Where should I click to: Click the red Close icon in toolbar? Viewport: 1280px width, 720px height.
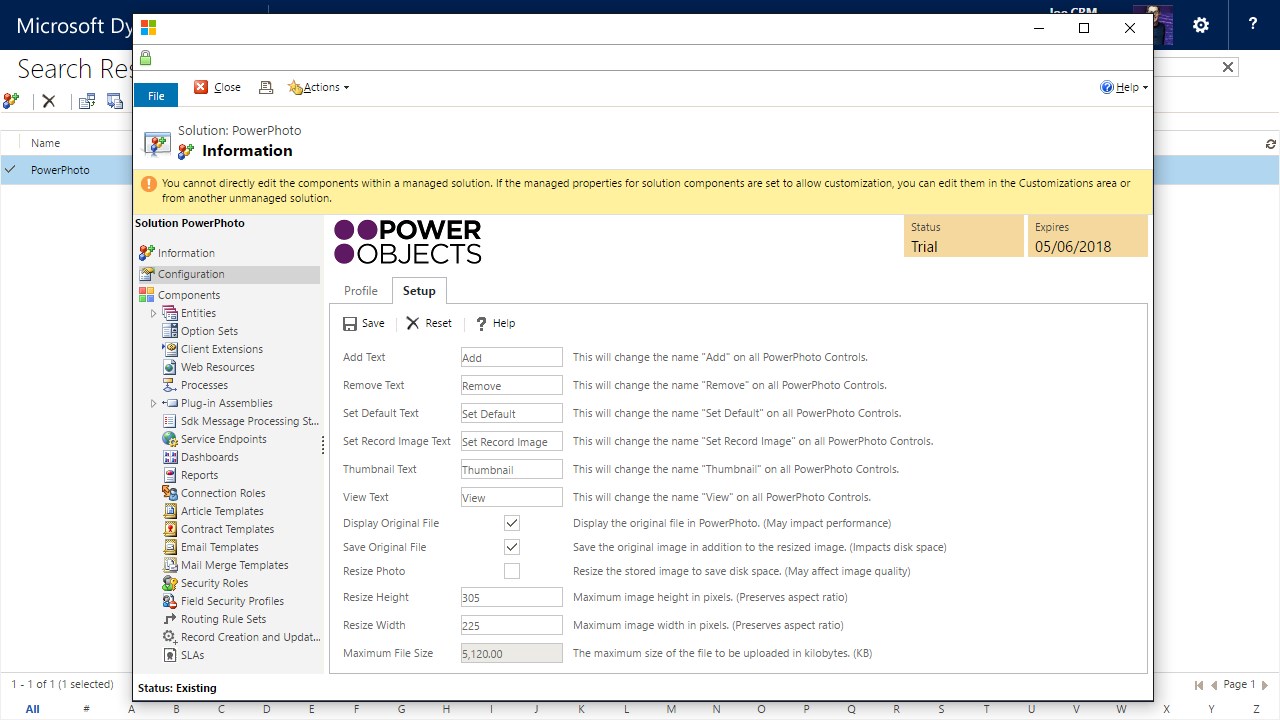(x=201, y=87)
